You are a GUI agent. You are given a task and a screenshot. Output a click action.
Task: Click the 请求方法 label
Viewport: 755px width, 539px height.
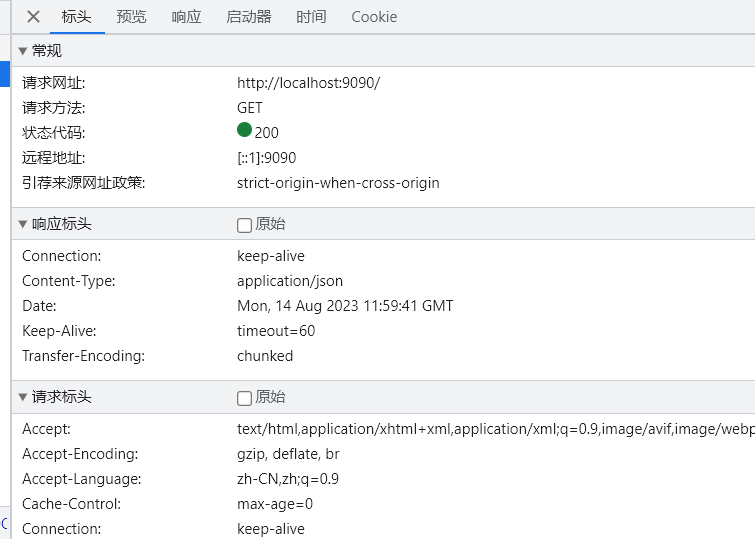pyautogui.click(x=53, y=108)
